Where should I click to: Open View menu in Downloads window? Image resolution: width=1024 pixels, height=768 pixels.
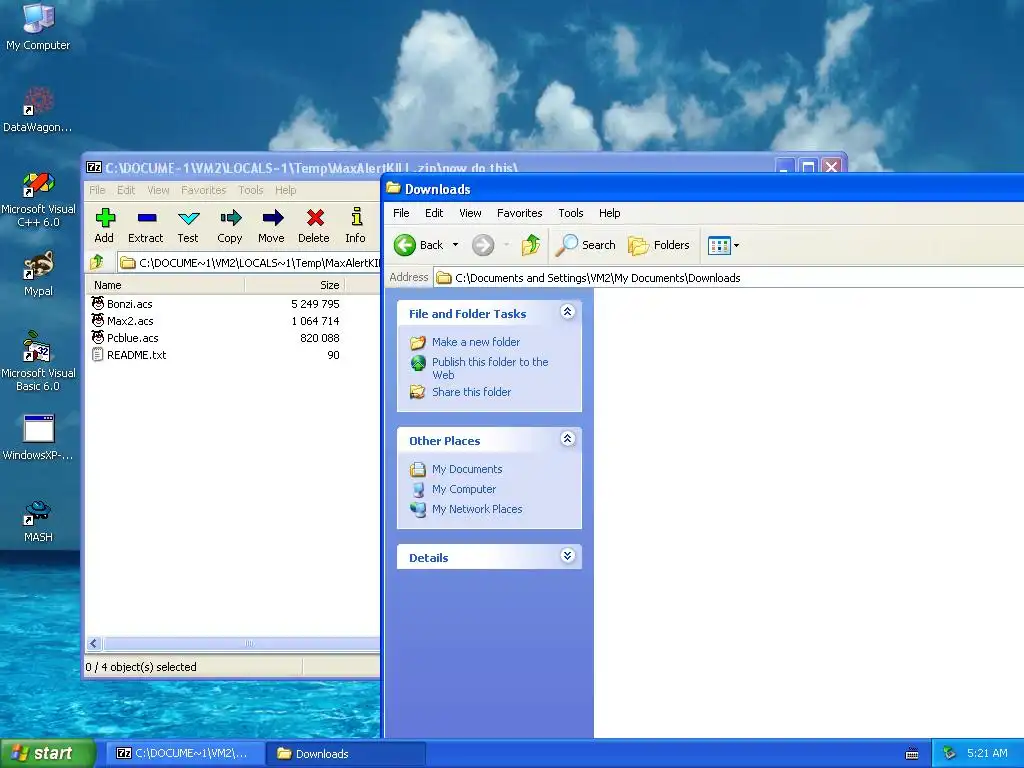470,213
